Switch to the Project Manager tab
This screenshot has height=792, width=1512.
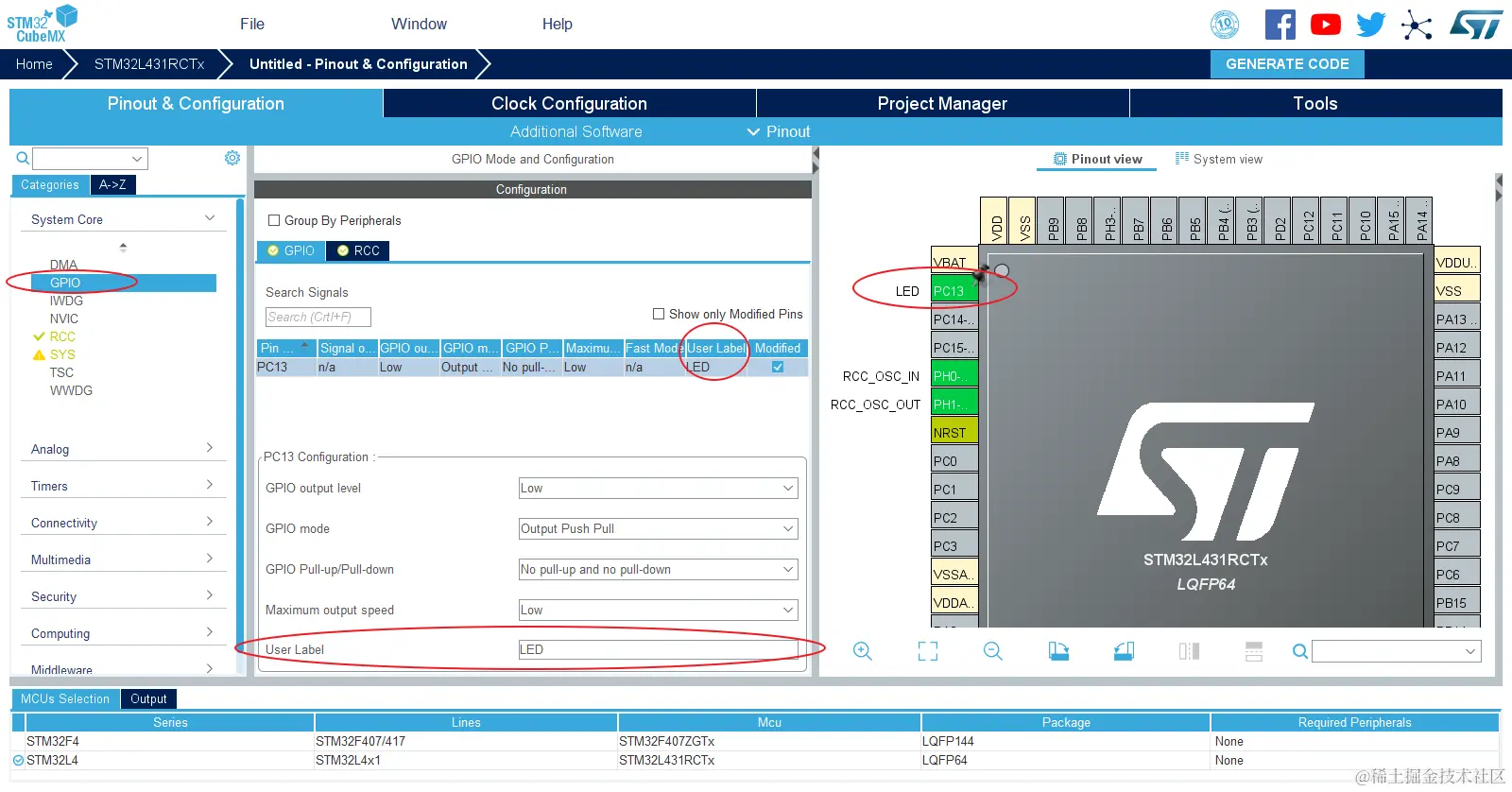click(942, 103)
